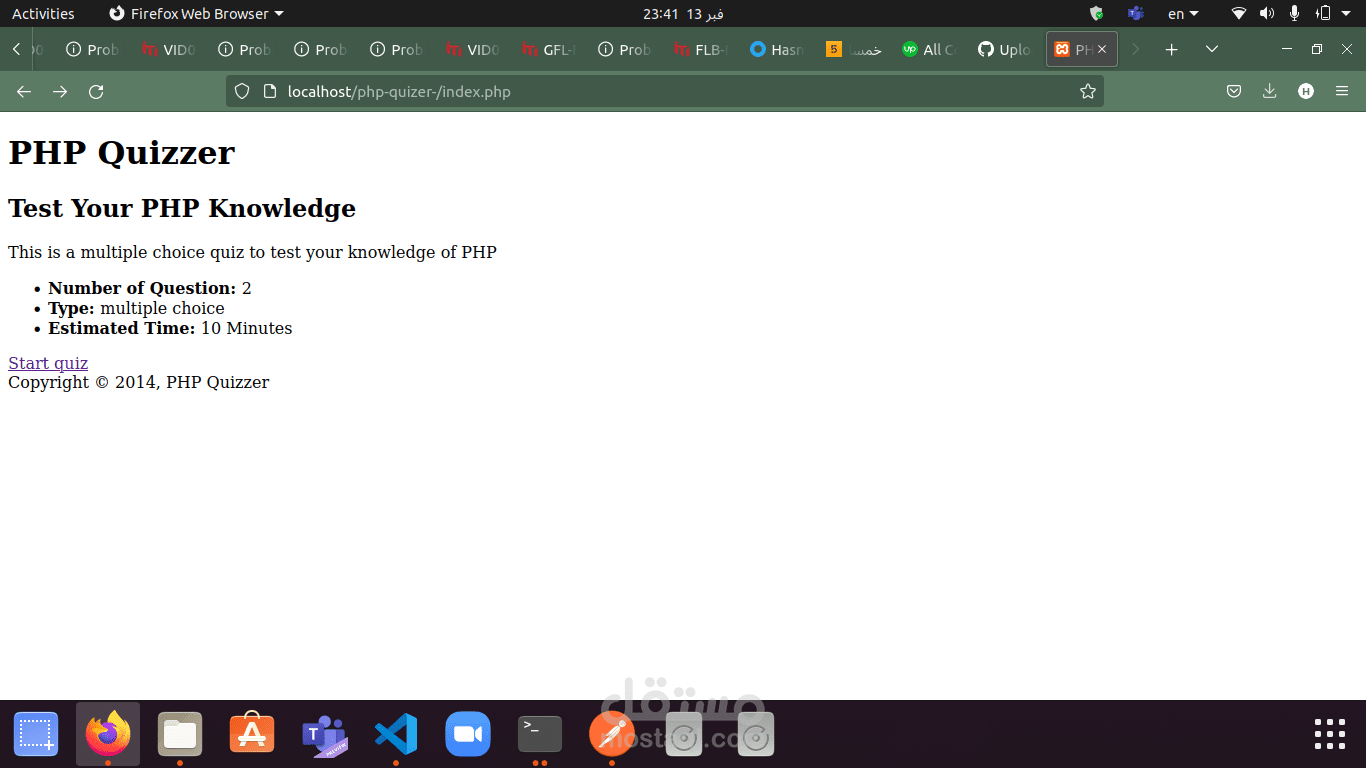This screenshot has width=1366, height=768.
Task: Reload the current page
Action: (96, 92)
